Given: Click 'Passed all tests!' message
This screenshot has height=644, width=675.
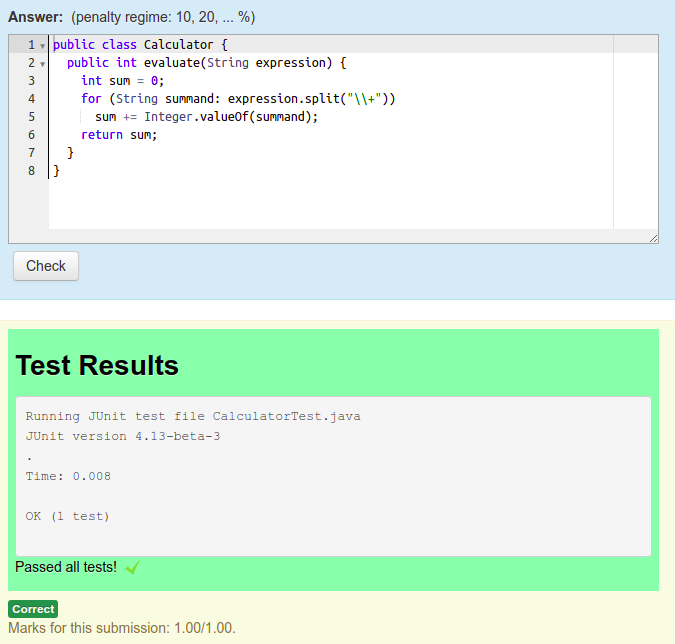Looking at the screenshot, I should point(66,567).
